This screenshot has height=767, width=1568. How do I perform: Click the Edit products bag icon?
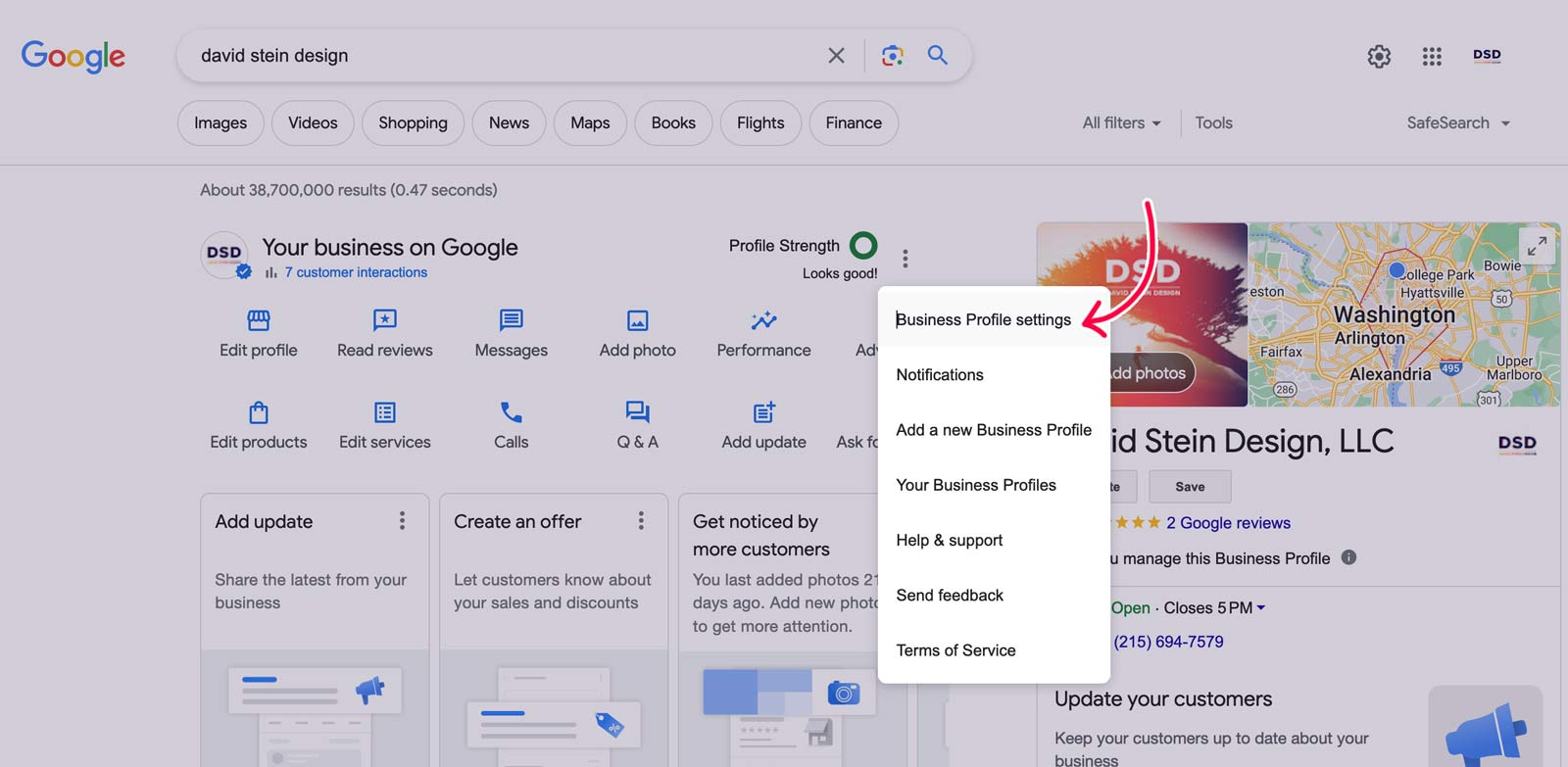(x=259, y=412)
